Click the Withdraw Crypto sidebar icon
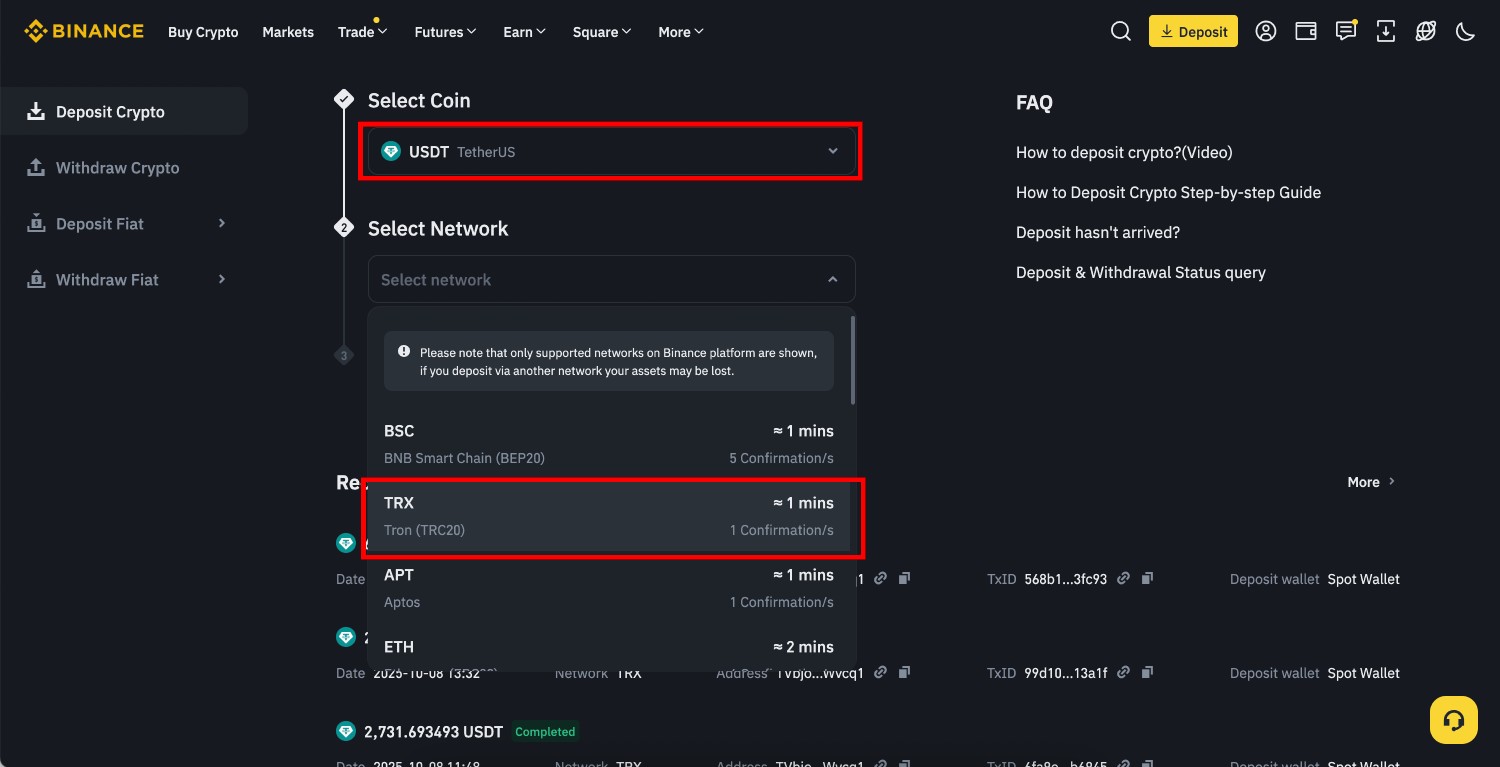Viewport: 1500px width, 767px height. (36, 167)
